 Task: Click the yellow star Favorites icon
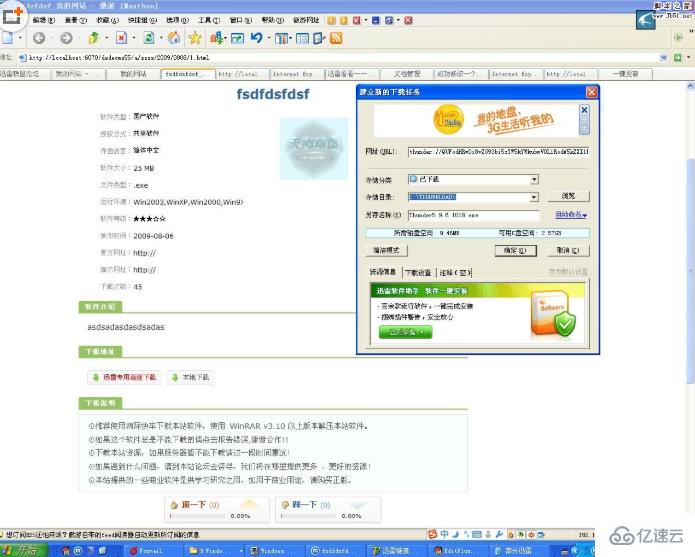pos(195,38)
